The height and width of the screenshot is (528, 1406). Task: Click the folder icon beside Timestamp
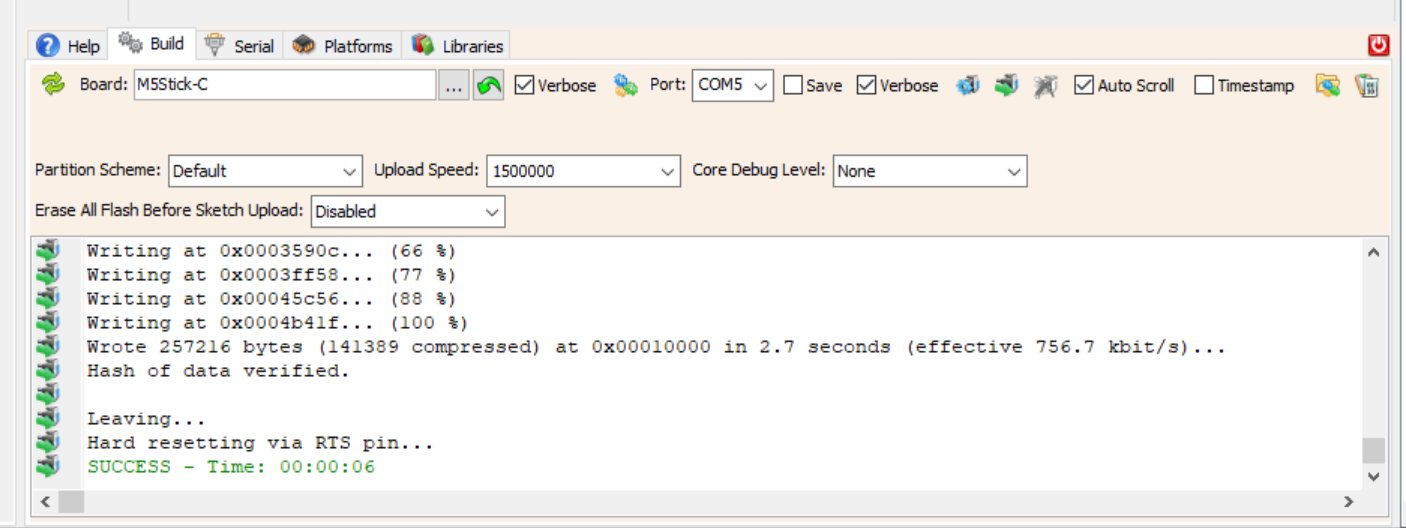pyautogui.click(x=1327, y=85)
